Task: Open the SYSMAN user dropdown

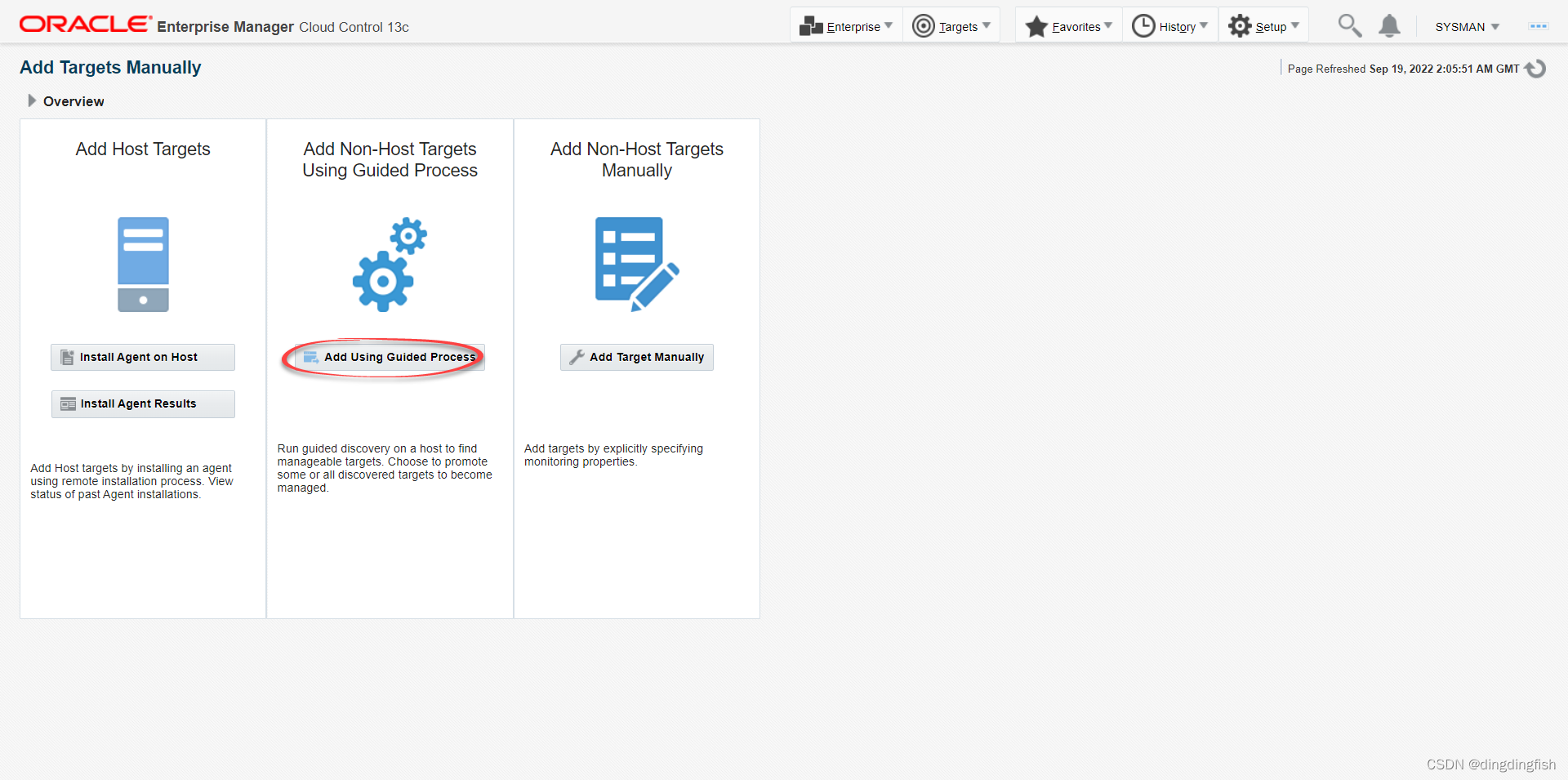Action: coord(1468,27)
